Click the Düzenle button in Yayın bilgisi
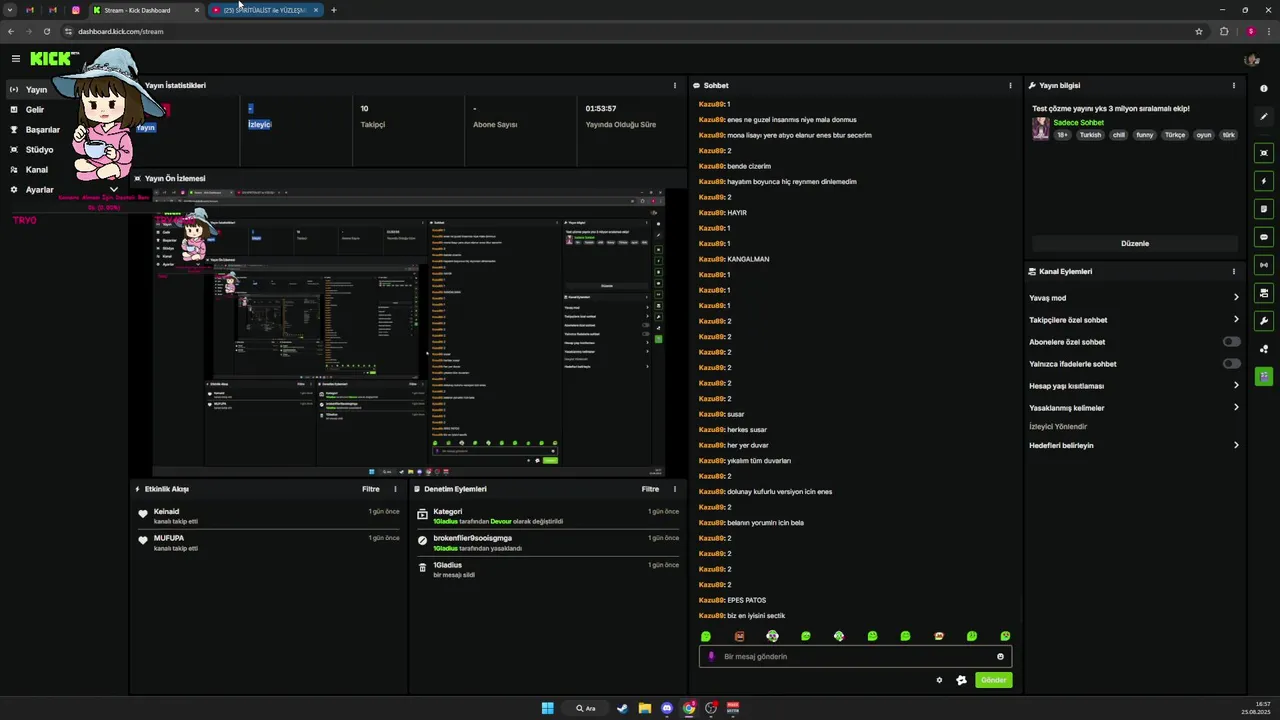Screen dimensions: 1280x720 pos(1135,243)
